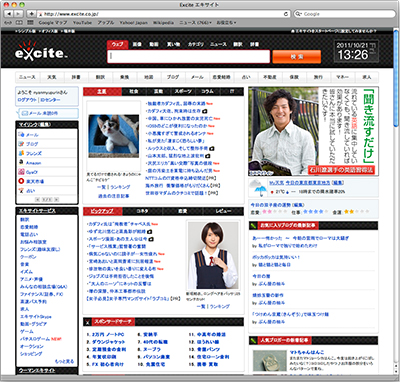Click the 占い icon in My Links
This screenshot has width=400, height=382.
21,191
